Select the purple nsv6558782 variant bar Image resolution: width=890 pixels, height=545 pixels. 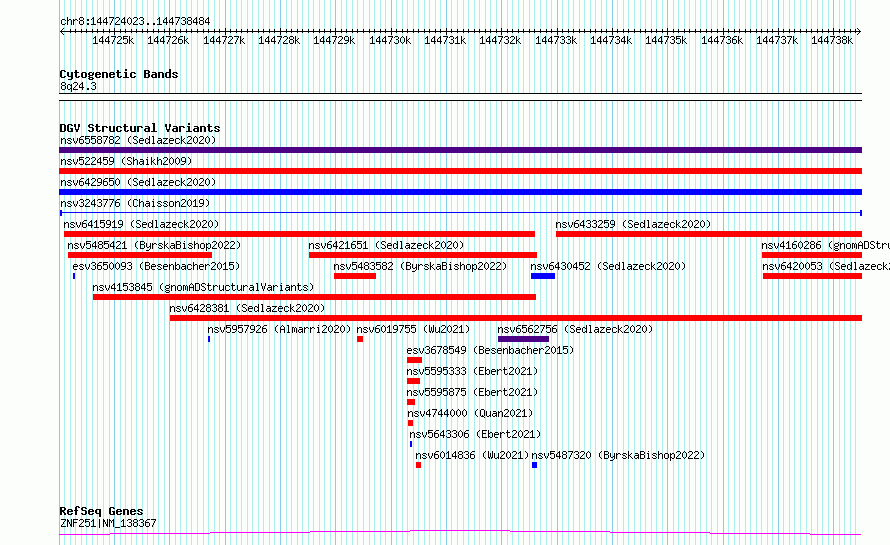coord(460,150)
